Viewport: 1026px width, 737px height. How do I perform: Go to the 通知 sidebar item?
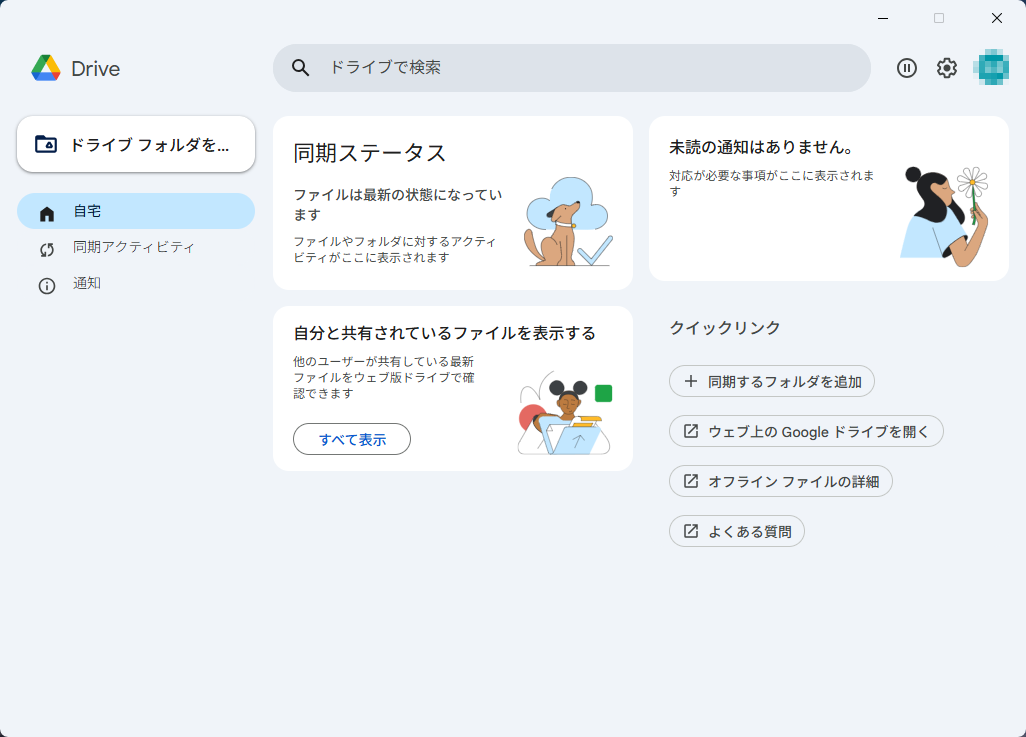(x=87, y=284)
